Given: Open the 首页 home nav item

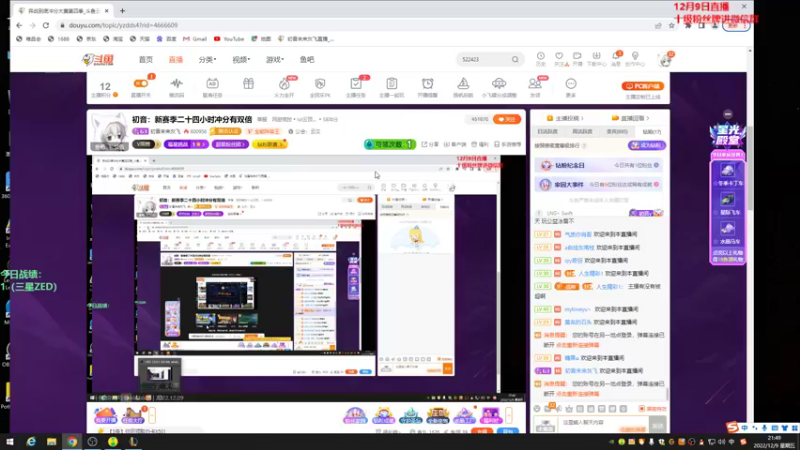Looking at the screenshot, I should 145,60.
